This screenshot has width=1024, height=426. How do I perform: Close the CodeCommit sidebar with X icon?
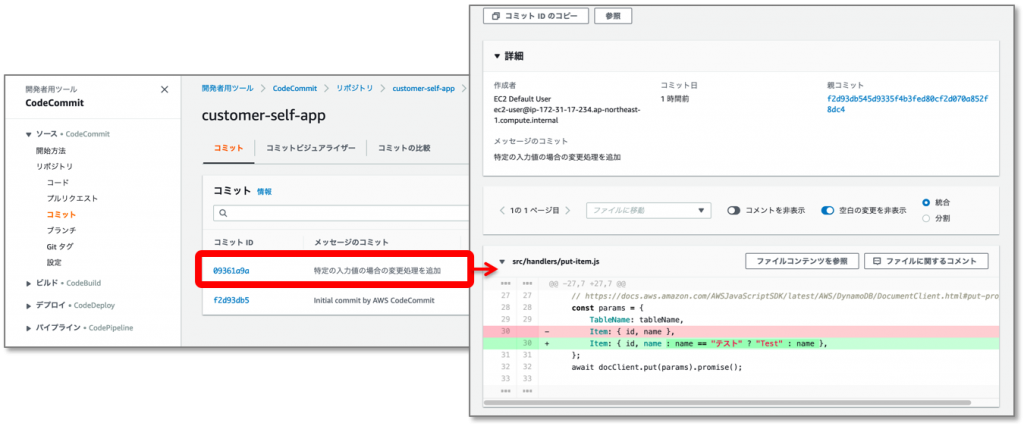[164, 90]
